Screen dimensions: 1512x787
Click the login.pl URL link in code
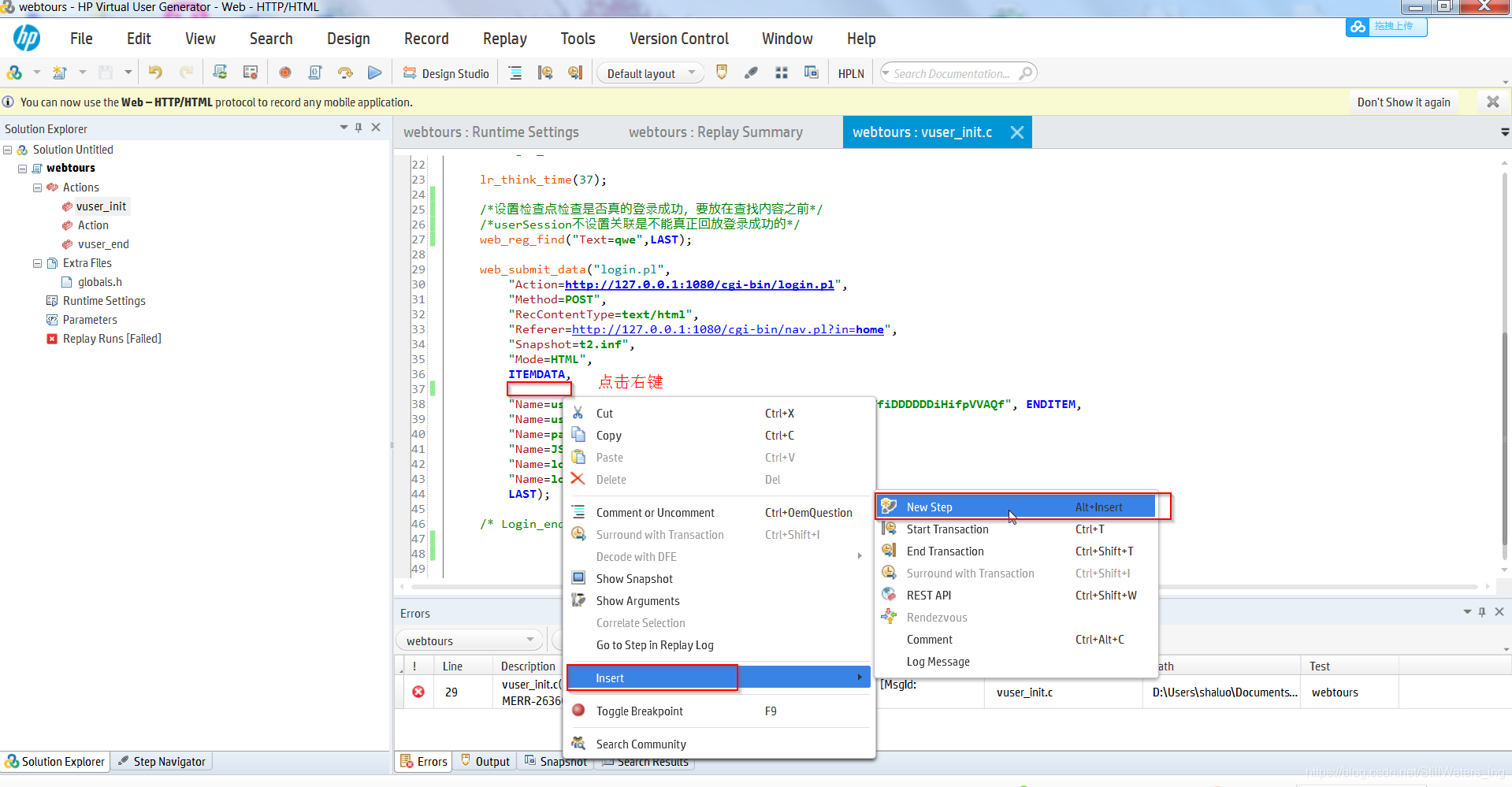tap(699, 284)
